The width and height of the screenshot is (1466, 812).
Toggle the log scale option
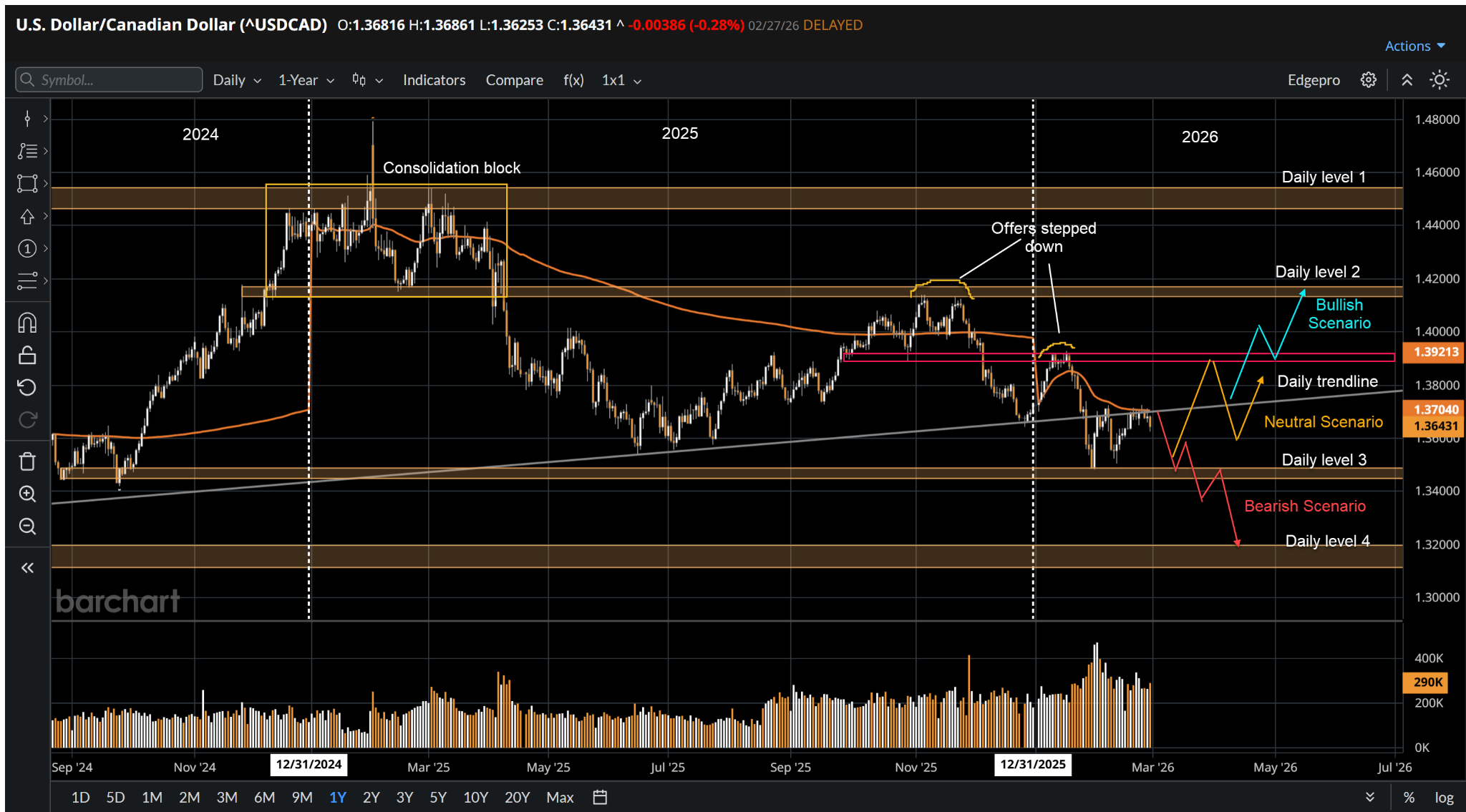pyautogui.click(x=1444, y=797)
